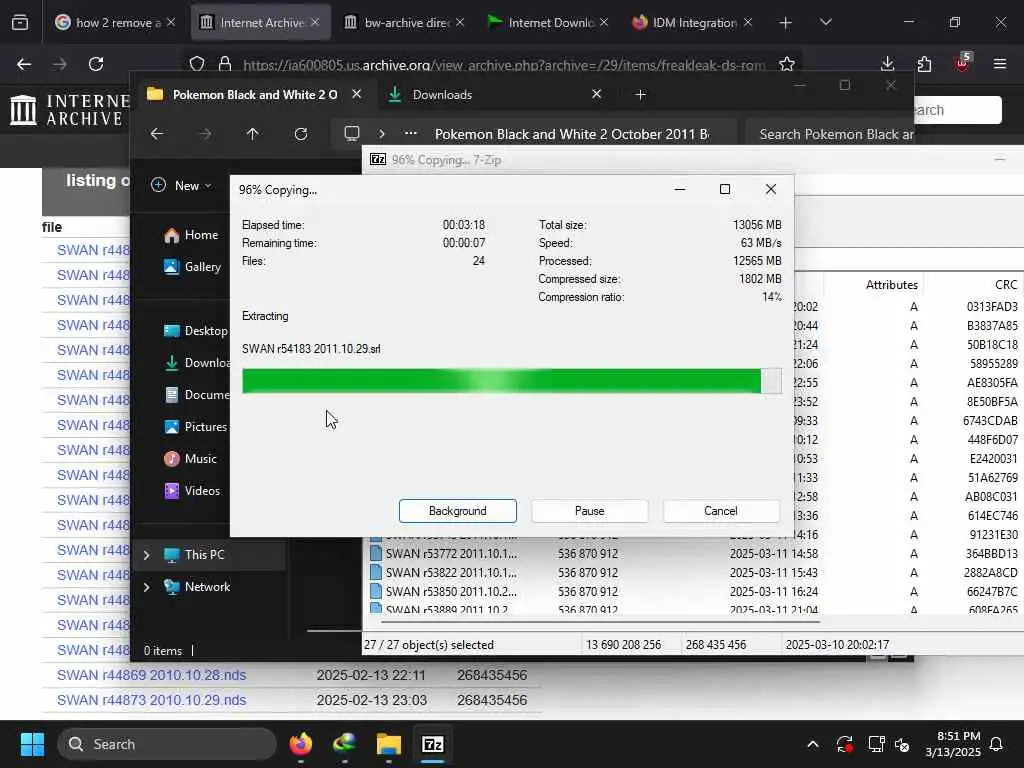Open the Firefox tab list button

(20, 23)
